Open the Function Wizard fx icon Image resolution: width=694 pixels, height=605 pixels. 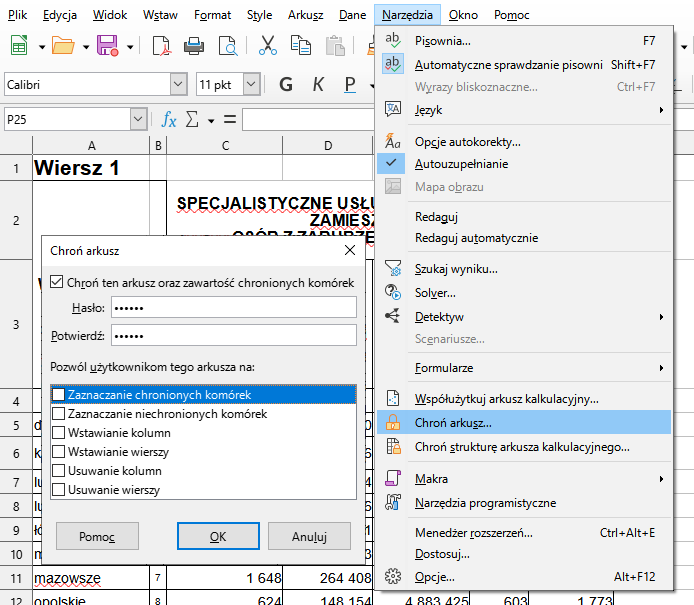click(x=170, y=120)
